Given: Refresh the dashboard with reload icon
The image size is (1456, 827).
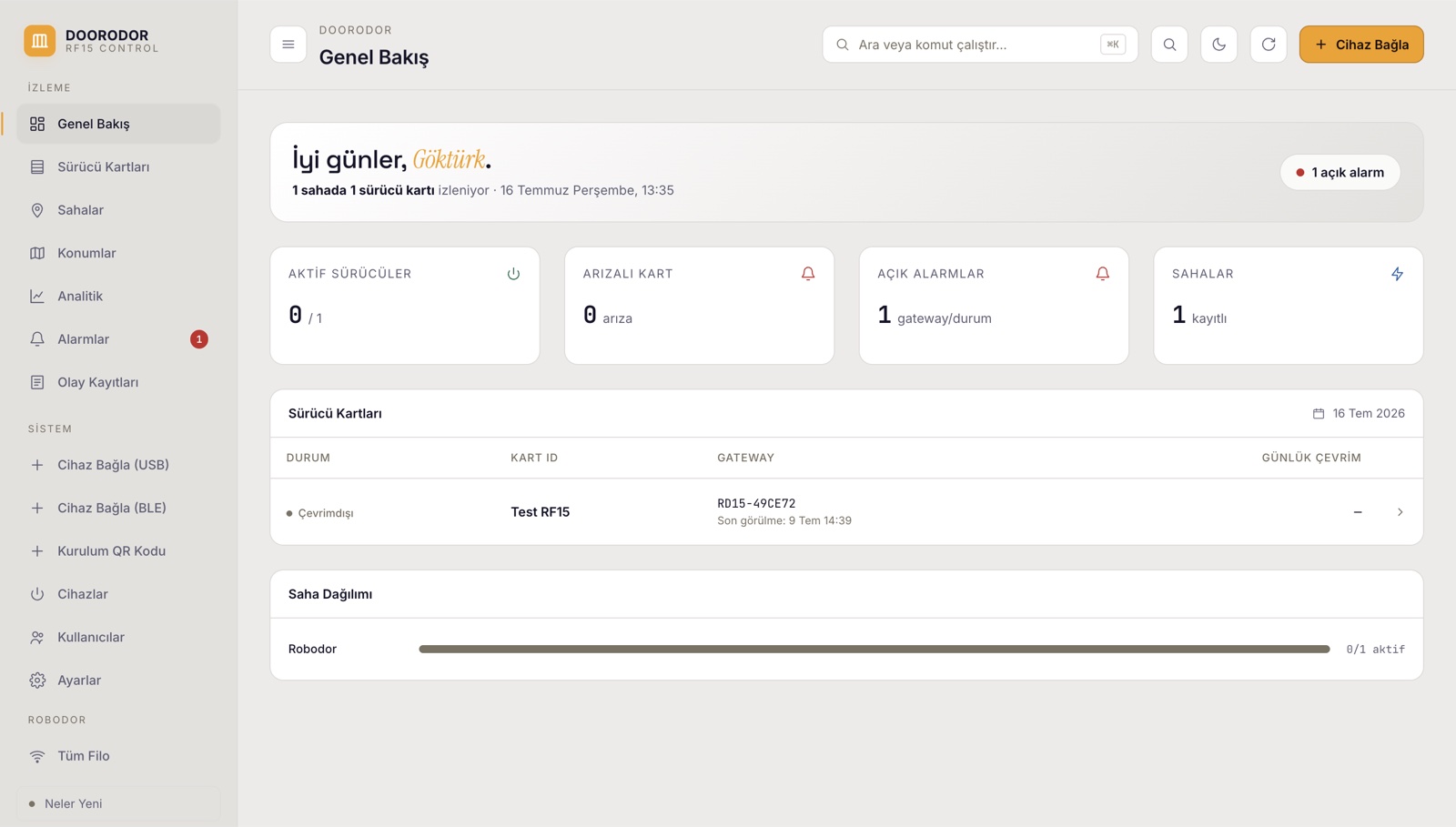Looking at the screenshot, I should click(1269, 45).
